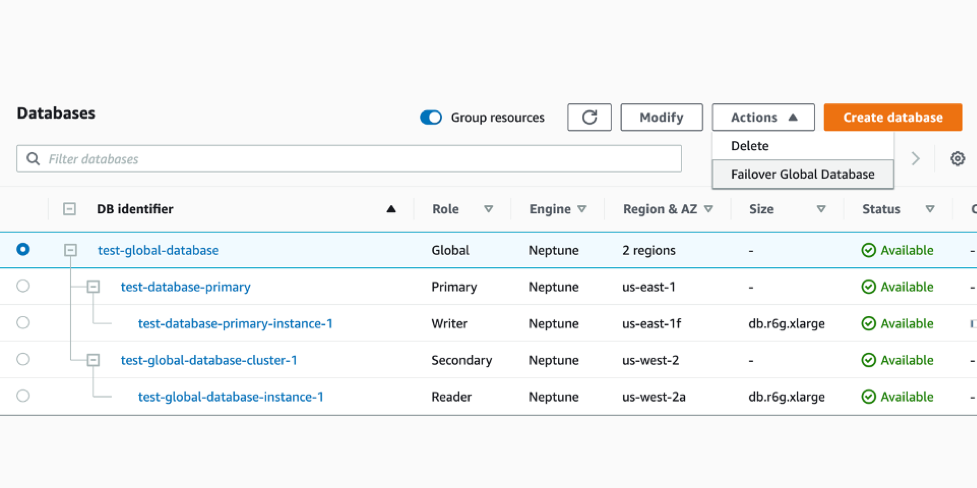Open the test-database-primary-instance-1 link
This screenshot has width=977, height=488.
tap(235, 323)
